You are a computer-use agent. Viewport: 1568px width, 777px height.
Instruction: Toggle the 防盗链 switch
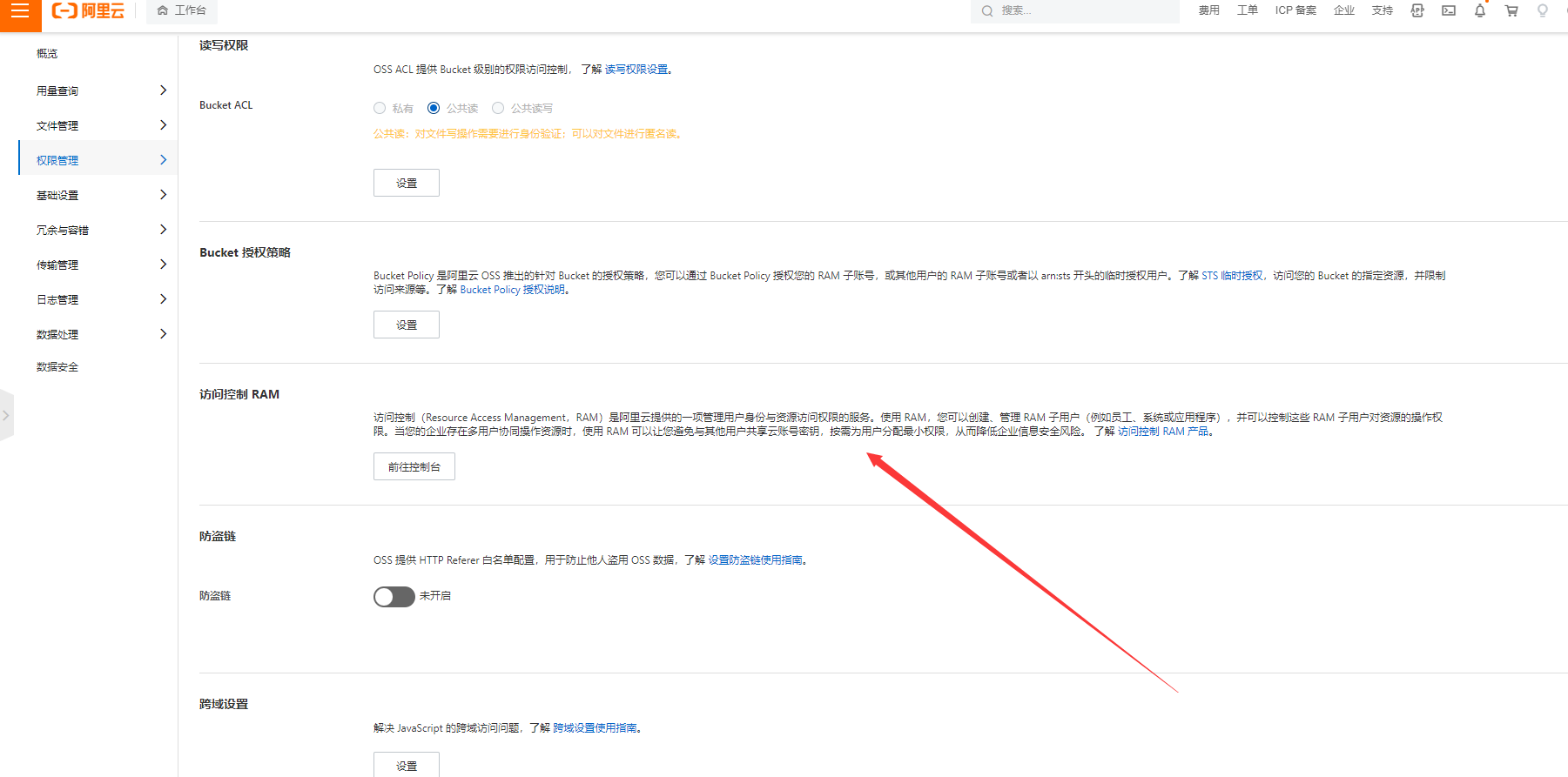point(394,596)
